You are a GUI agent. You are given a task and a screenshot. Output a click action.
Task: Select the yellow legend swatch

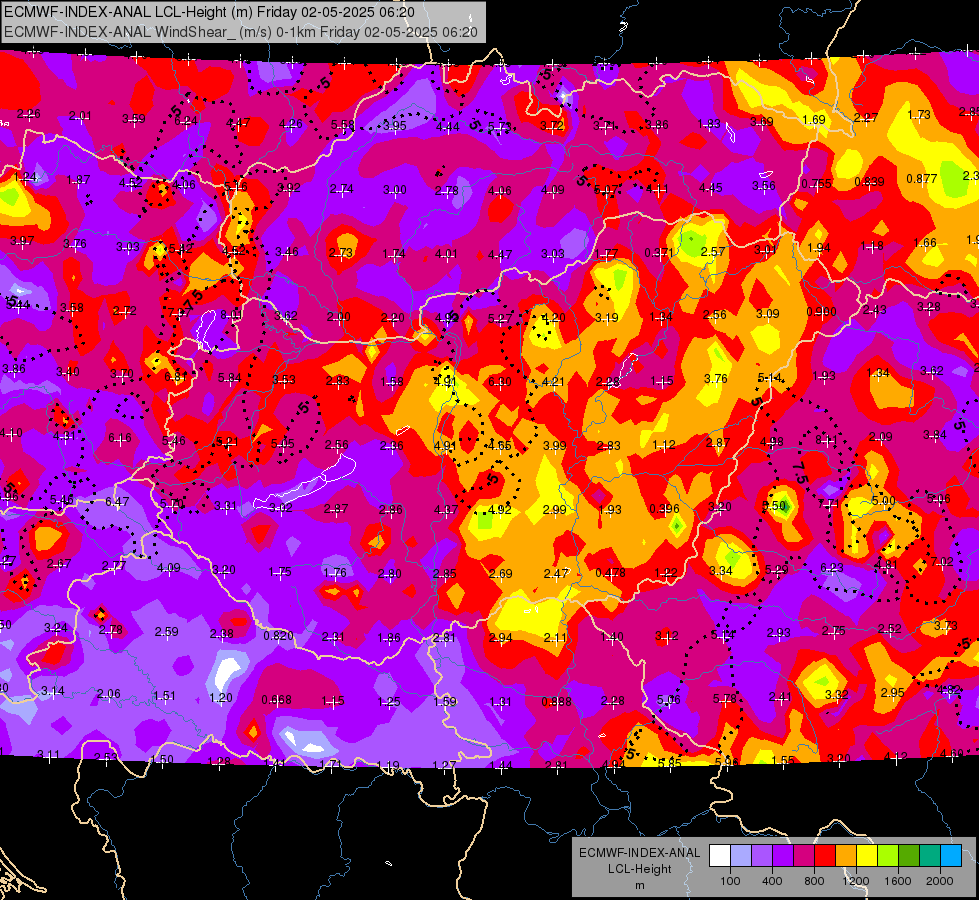tap(867, 856)
